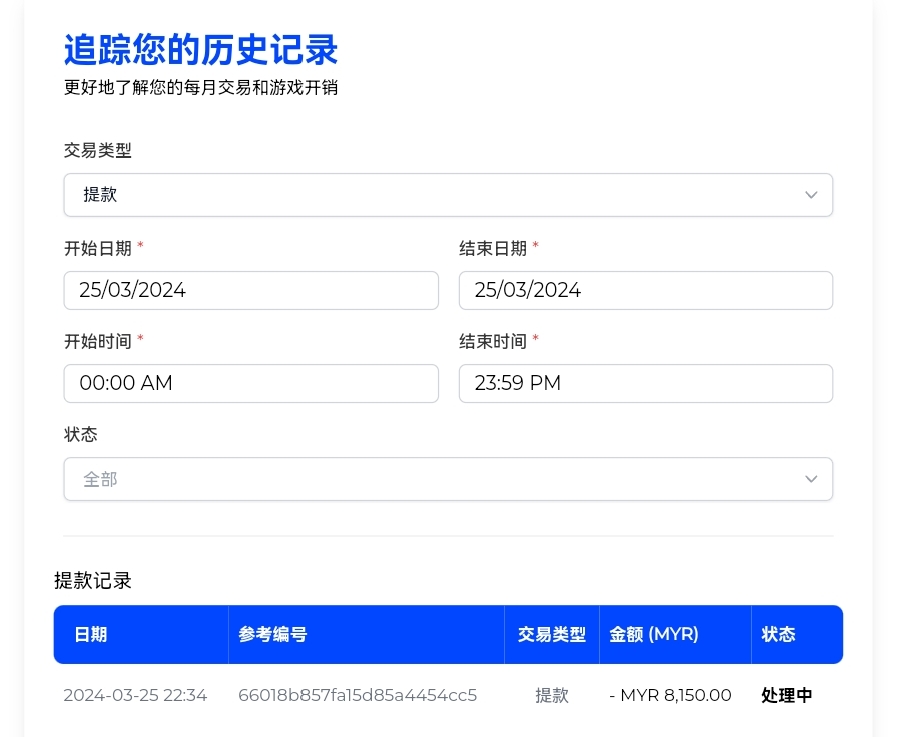Click the 开始日期 date field
Image resolution: width=902 pixels, height=737 pixels.
point(251,290)
